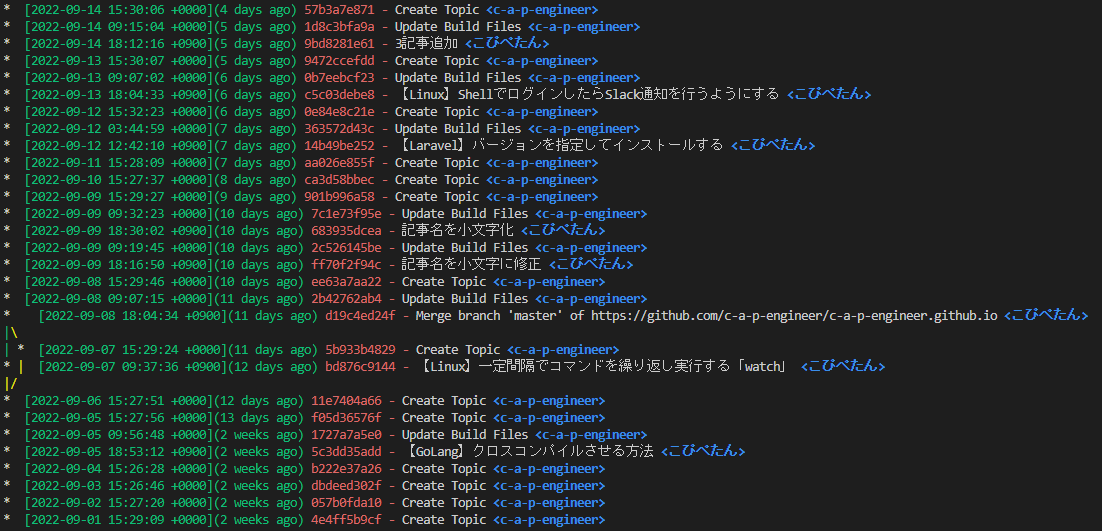Screen dimensions: 1102x531
Task: Click timestamp 2022-09-14 15:30:06 +0000
Action: click(118, 10)
